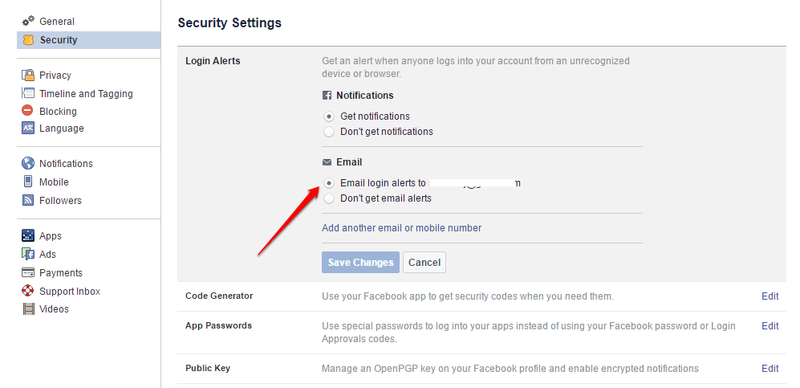Open Followers settings
The height and width of the screenshot is (388, 800).
point(60,200)
